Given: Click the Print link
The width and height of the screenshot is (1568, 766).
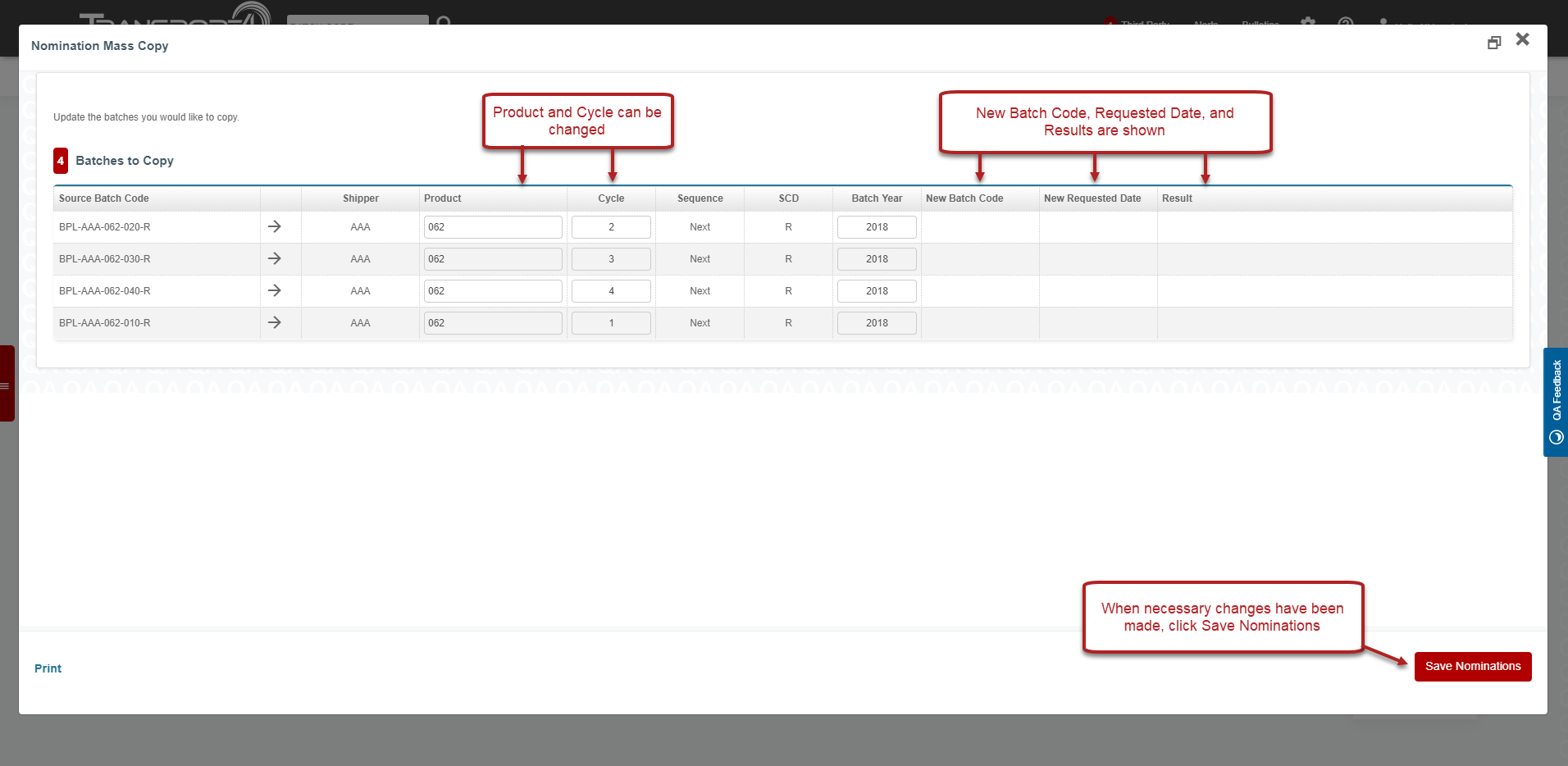Looking at the screenshot, I should 48,668.
